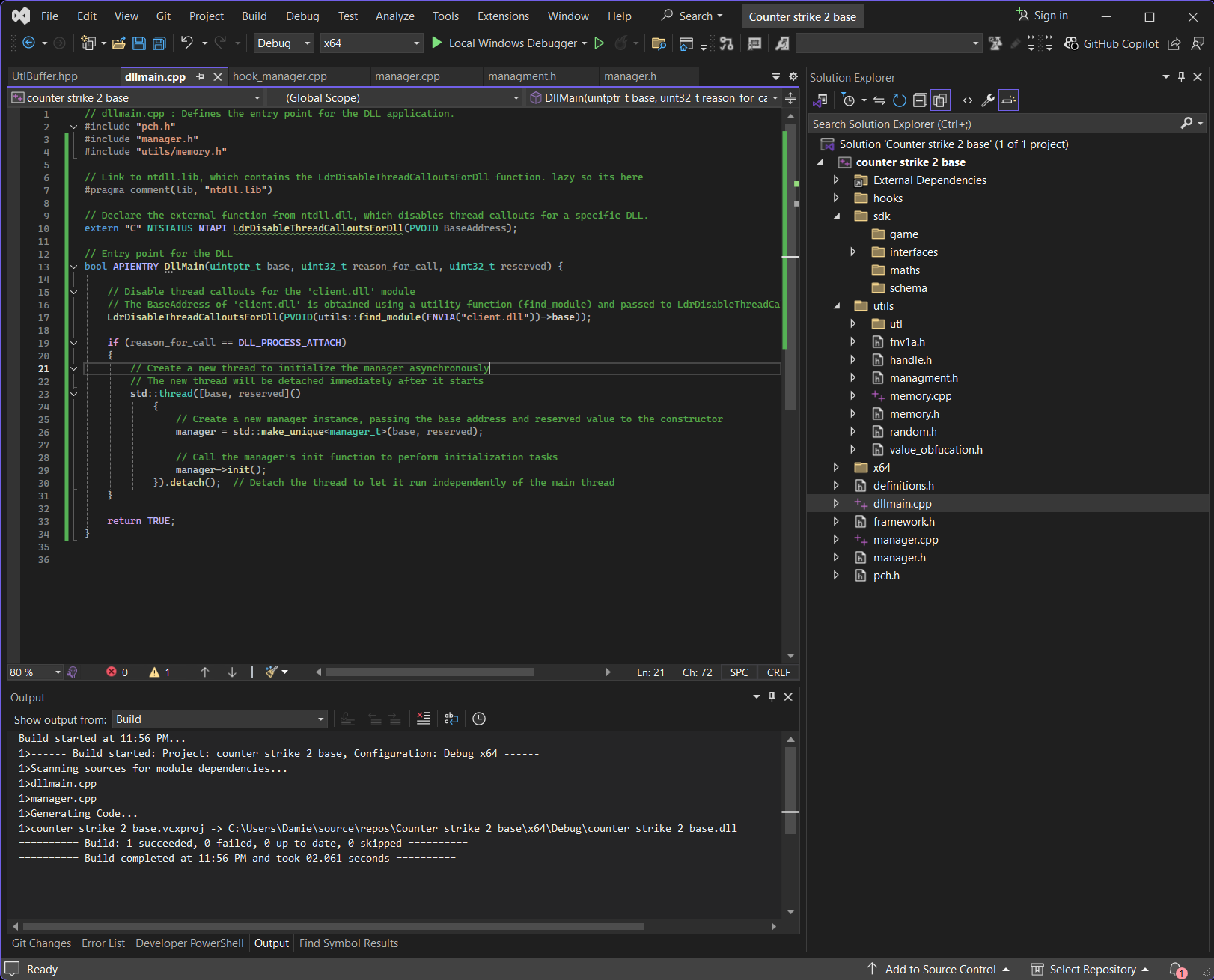Open the Show output from Build dropdown

click(x=220, y=719)
